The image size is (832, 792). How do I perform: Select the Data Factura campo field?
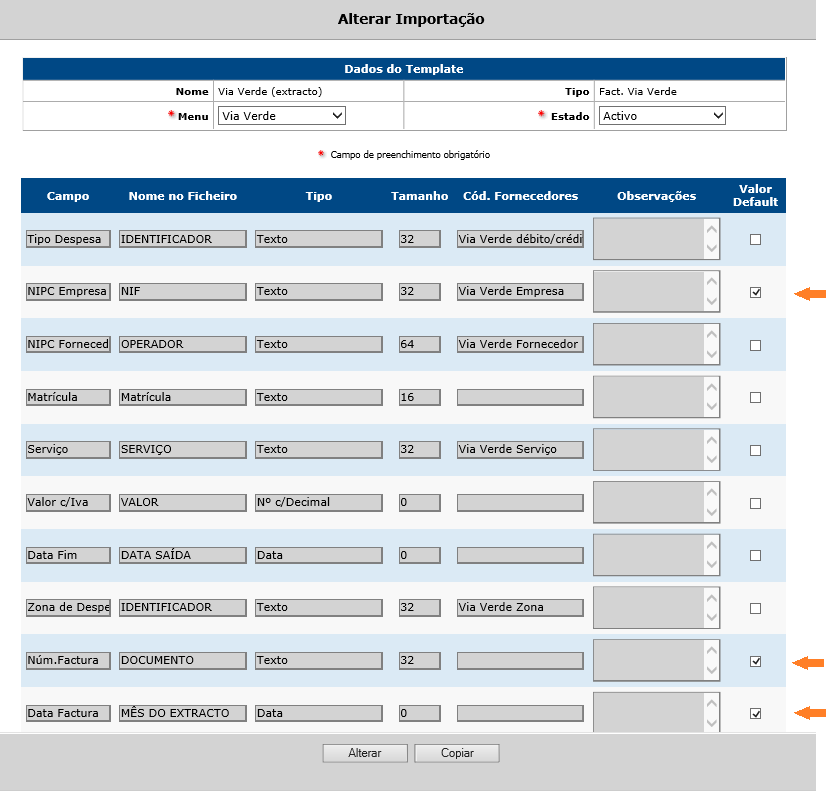(68, 713)
